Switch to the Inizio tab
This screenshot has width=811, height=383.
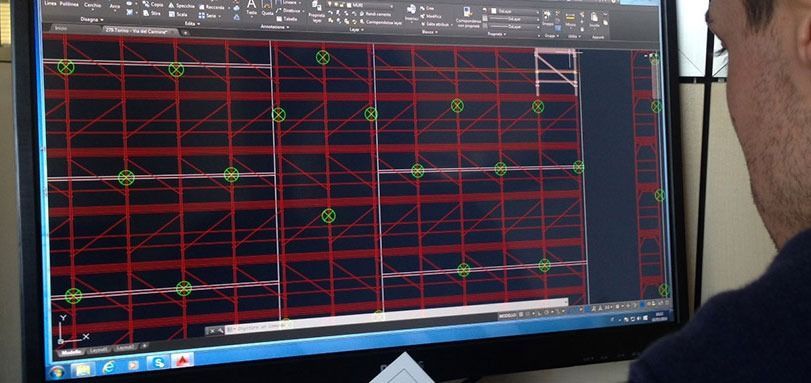(x=61, y=28)
